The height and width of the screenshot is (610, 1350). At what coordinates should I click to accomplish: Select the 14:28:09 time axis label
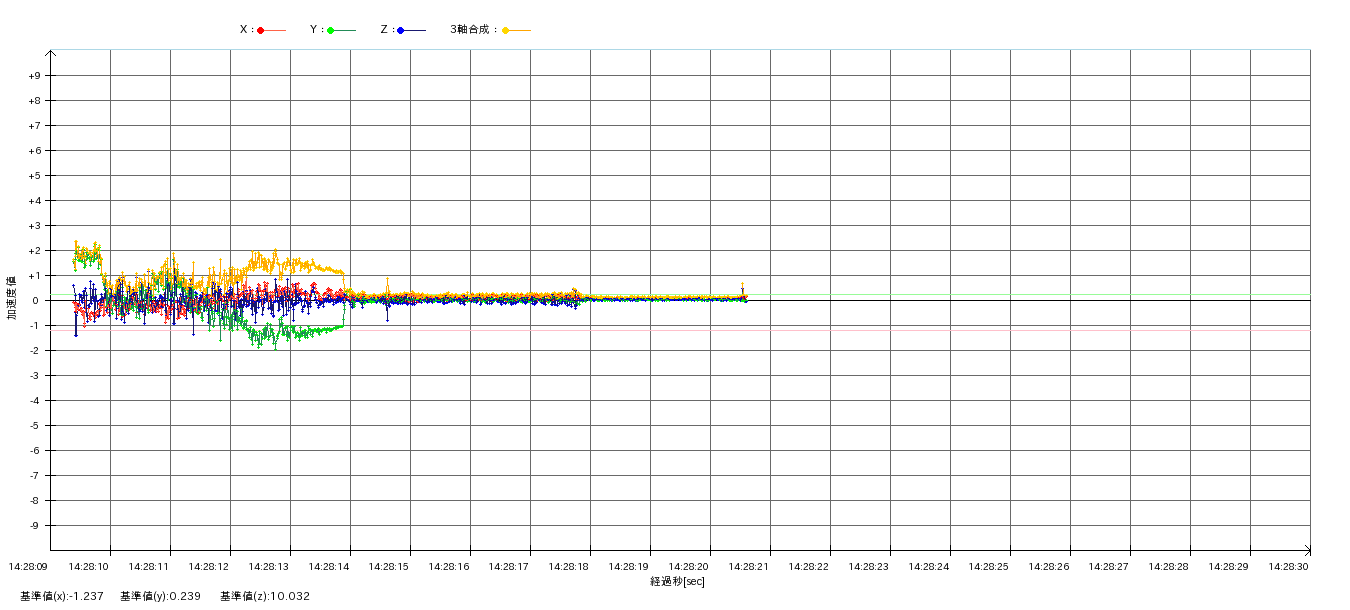point(28,567)
